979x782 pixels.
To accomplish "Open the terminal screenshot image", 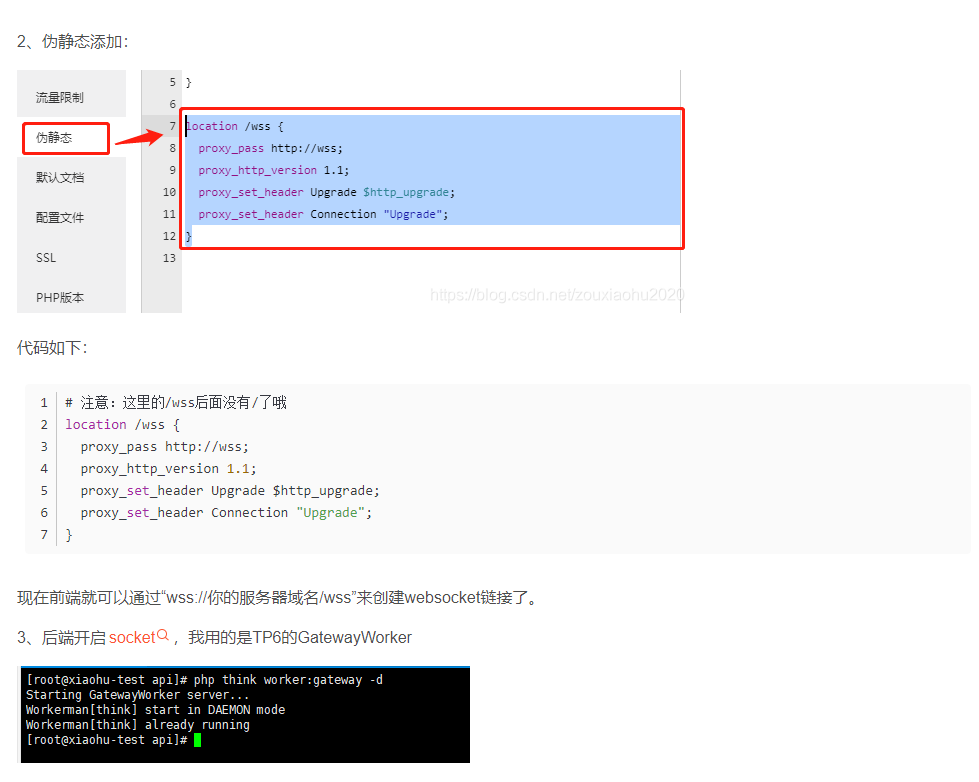I will point(245,714).
